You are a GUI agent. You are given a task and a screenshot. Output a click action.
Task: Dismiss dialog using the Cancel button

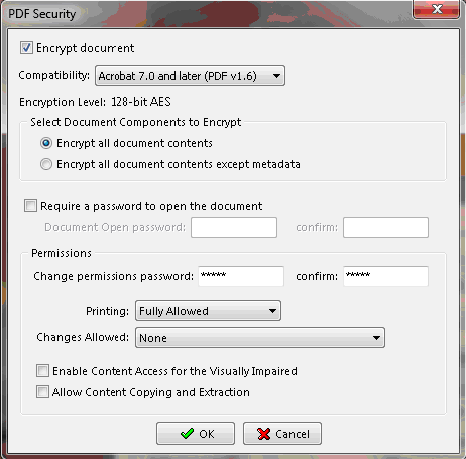click(x=282, y=434)
